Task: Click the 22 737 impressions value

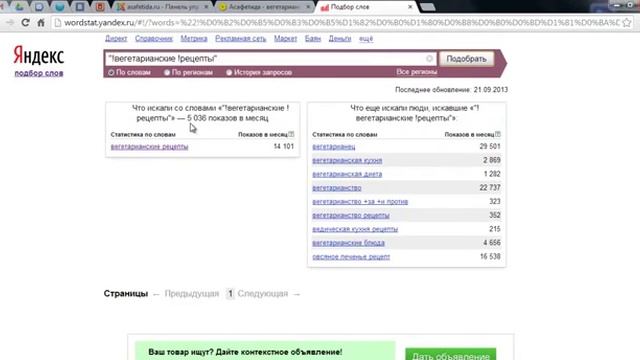Action: click(490, 188)
